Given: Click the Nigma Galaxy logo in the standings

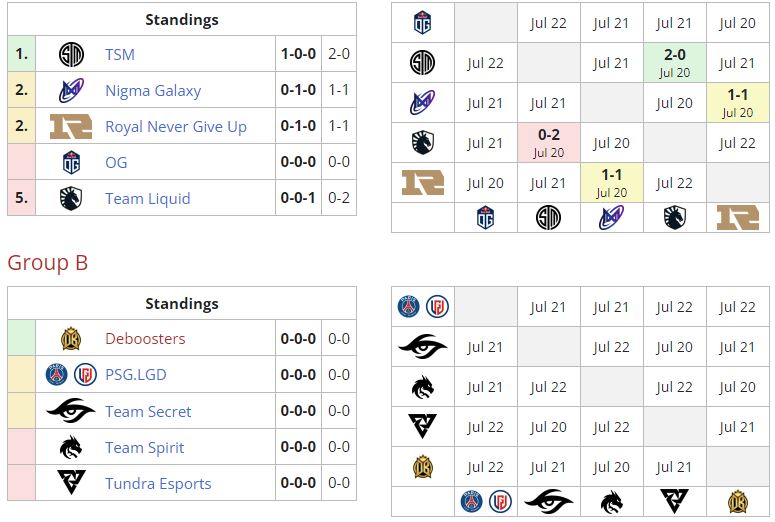Looking at the screenshot, I should point(71,90).
